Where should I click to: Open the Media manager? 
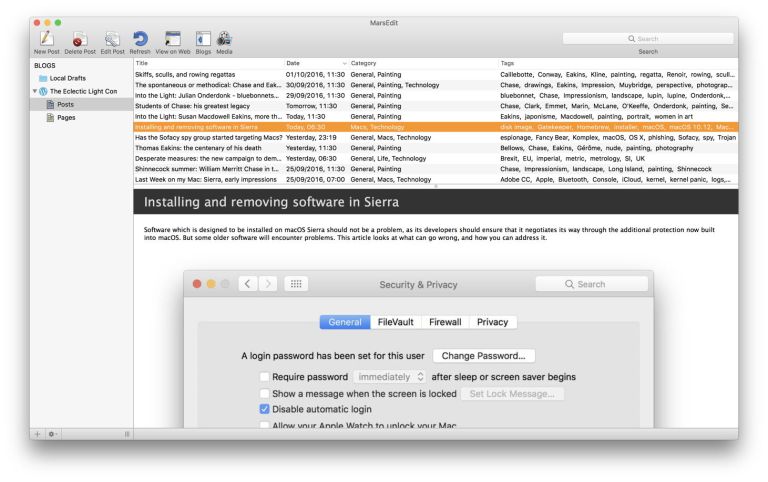coord(224,42)
